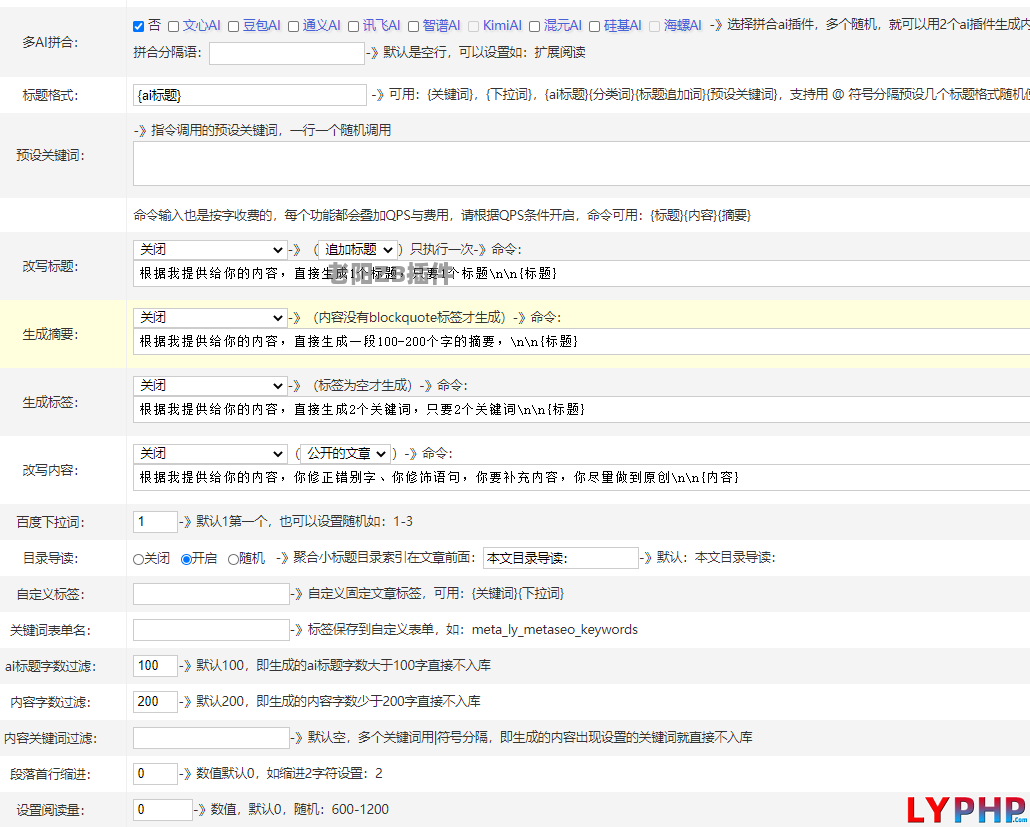1030x827 pixels.
Task: Enable the 通义AI checkbox
Action: 294,26
